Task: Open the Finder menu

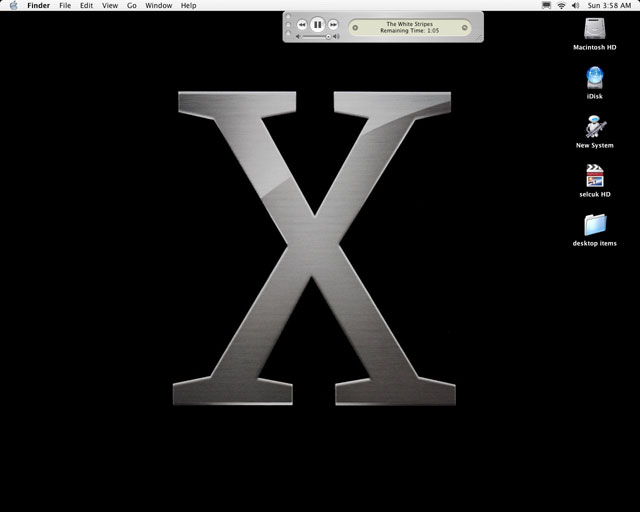Action: pos(38,5)
